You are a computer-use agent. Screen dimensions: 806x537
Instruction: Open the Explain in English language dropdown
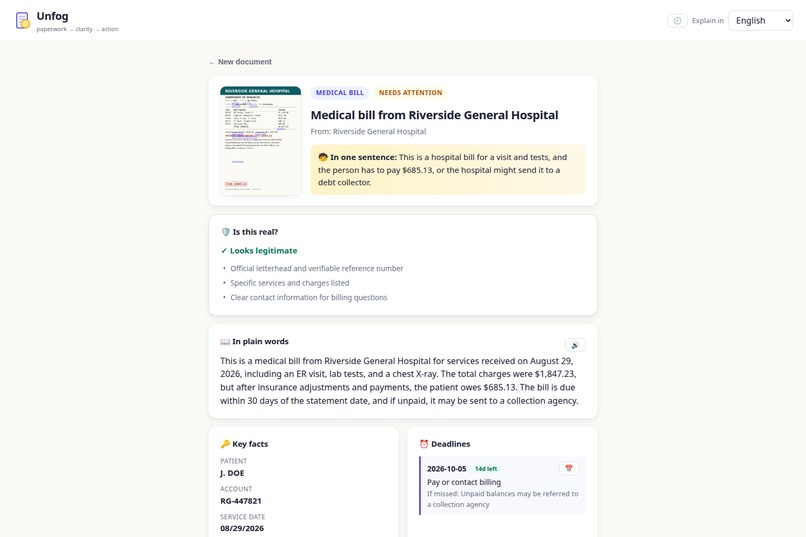point(760,21)
